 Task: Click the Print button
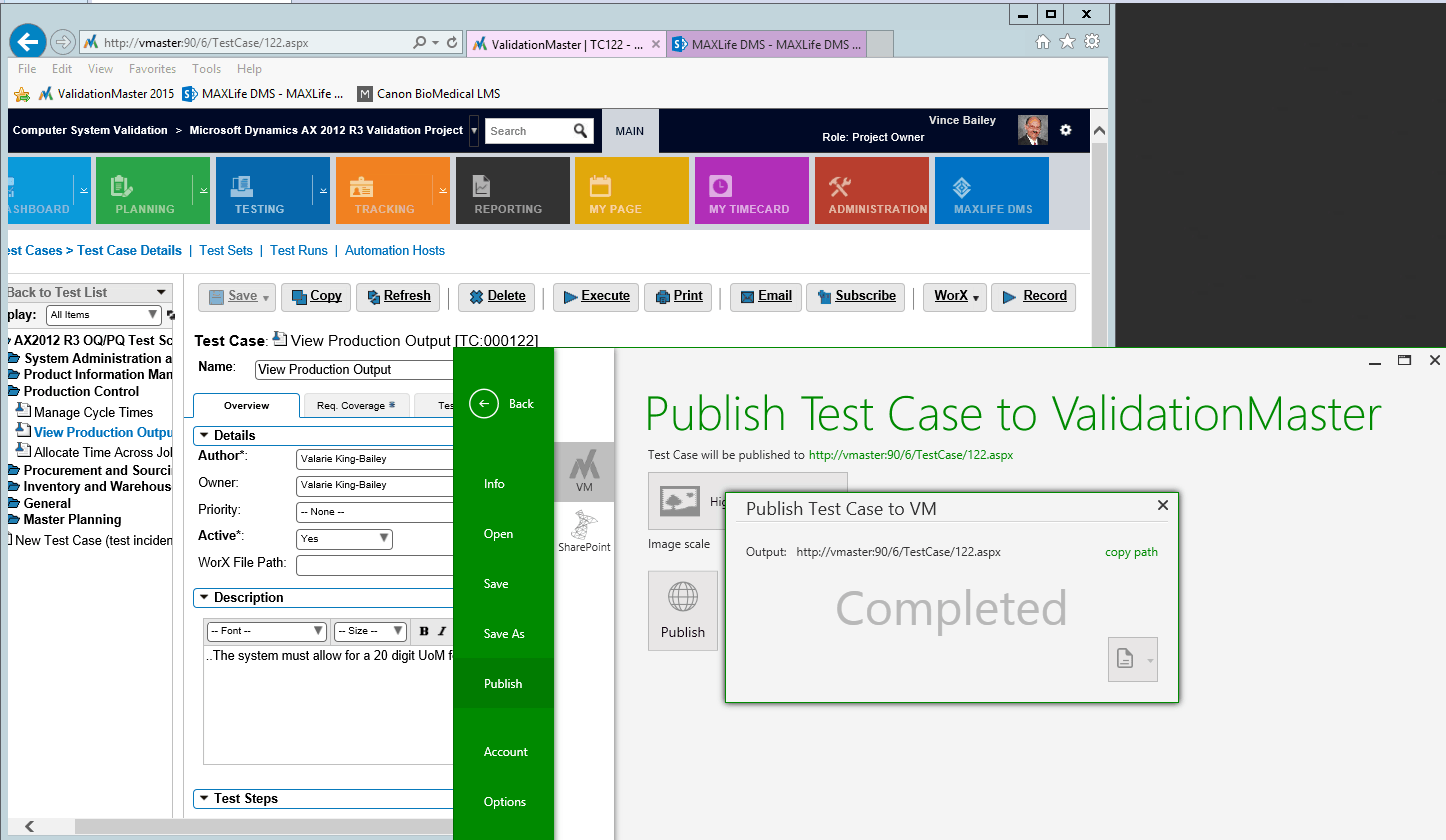(679, 296)
